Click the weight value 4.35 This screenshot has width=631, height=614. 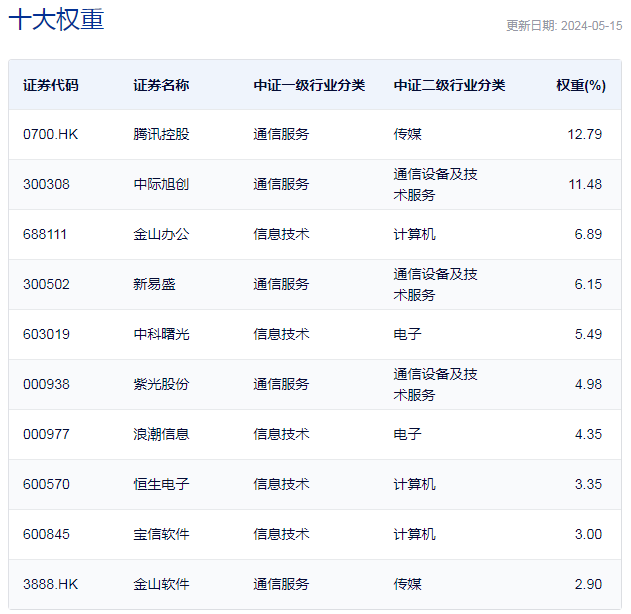click(x=588, y=434)
